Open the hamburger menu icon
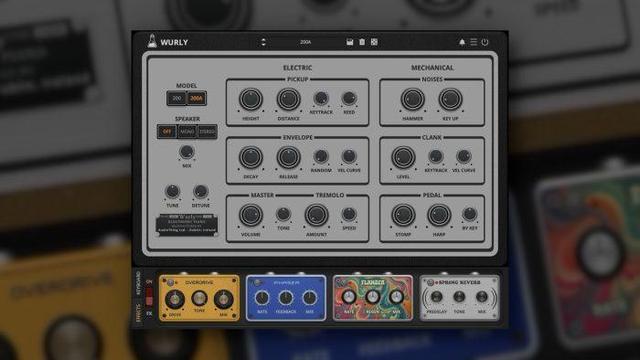Image resolution: width=640 pixels, height=360 pixels. [x=473, y=42]
